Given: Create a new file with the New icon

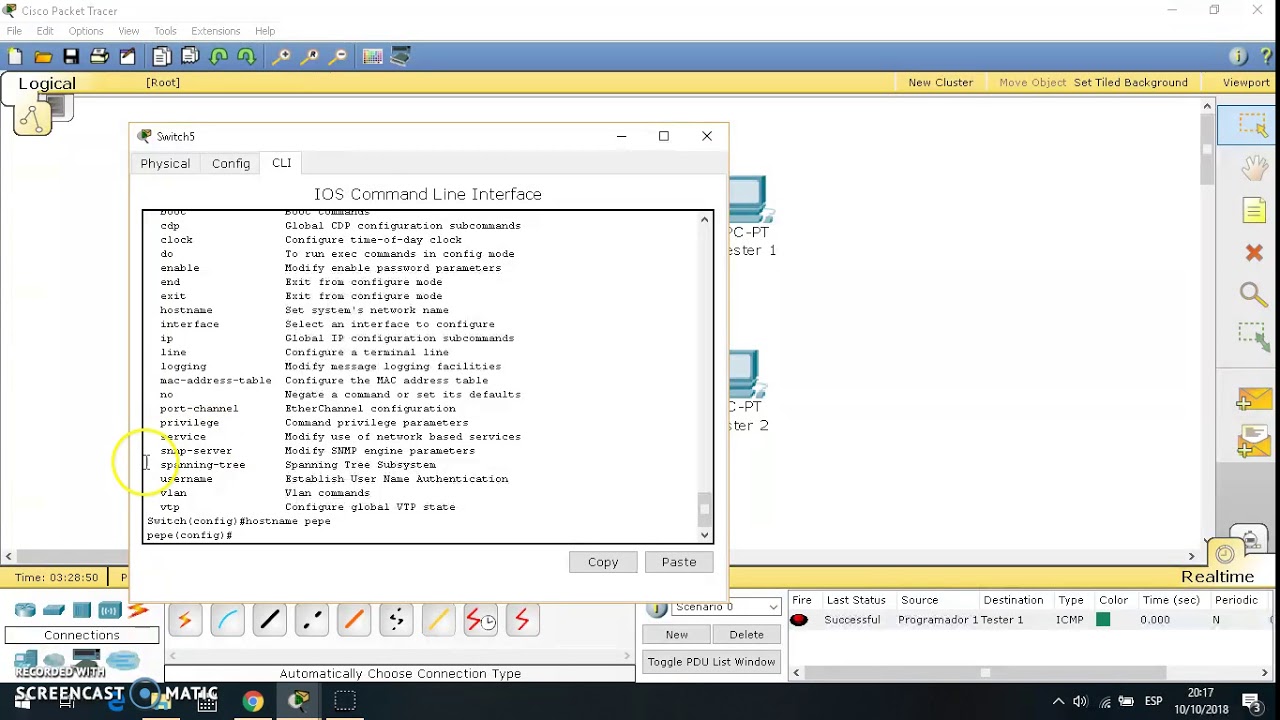Looking at the screenshot, I should click(16, 57).
